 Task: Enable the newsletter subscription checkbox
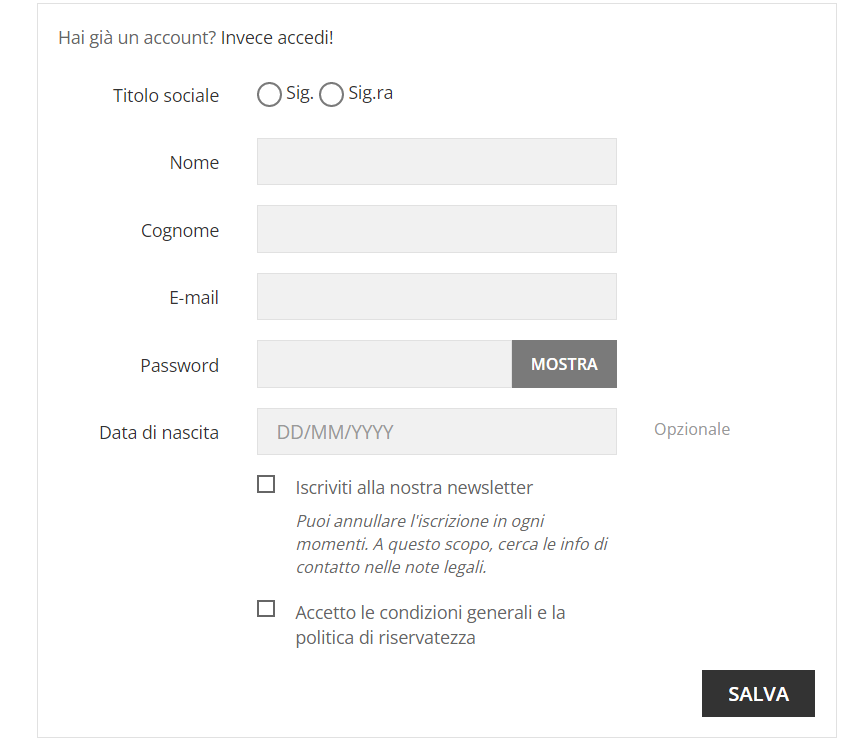point(266,485)
